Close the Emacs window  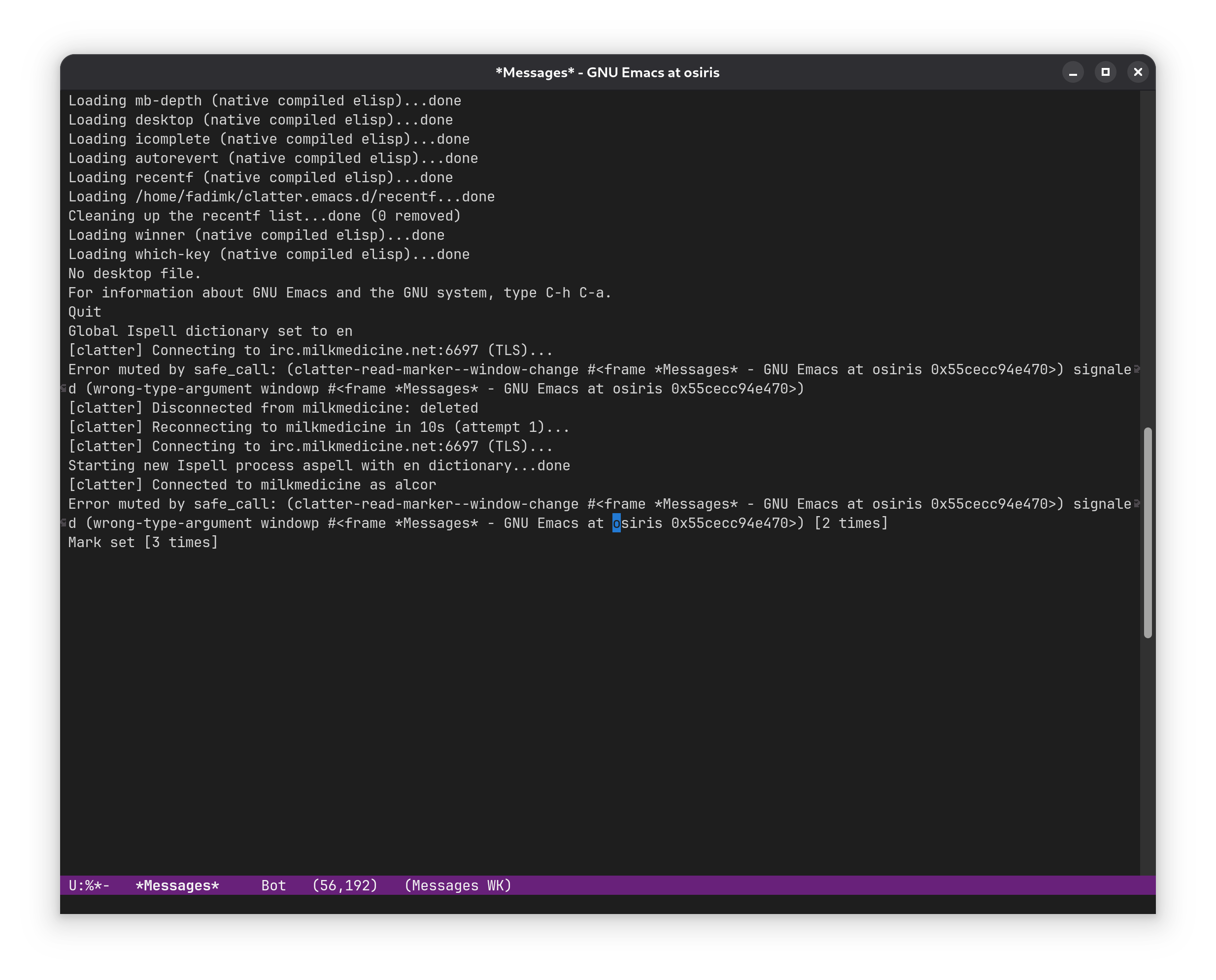point(1138,72)
